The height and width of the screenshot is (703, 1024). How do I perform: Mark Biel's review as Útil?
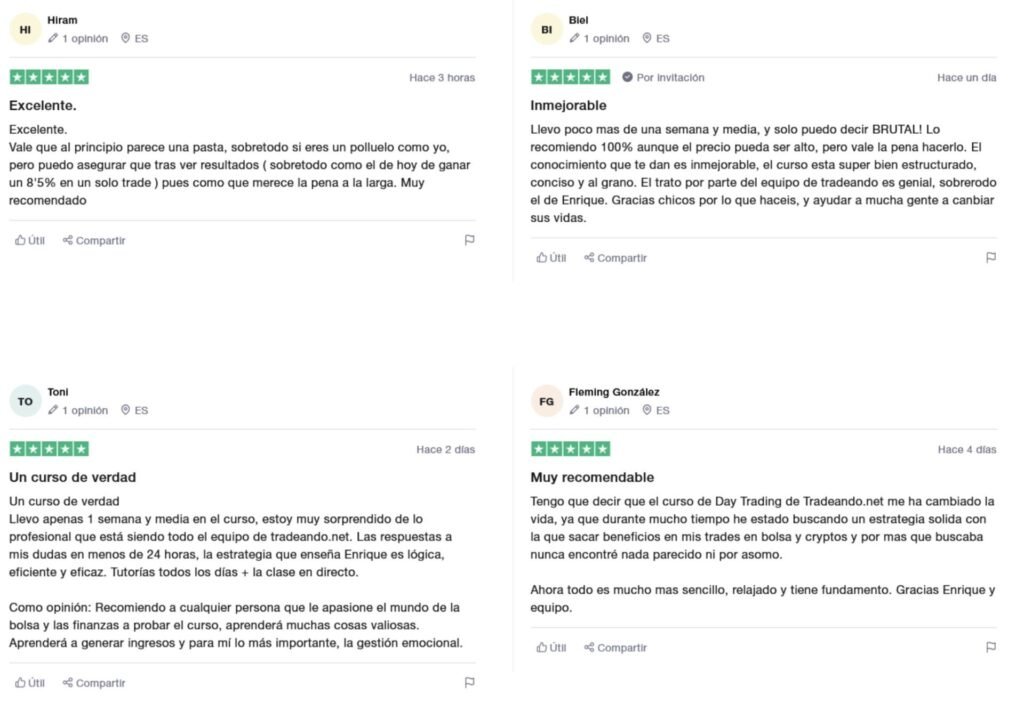coord(551,257)
